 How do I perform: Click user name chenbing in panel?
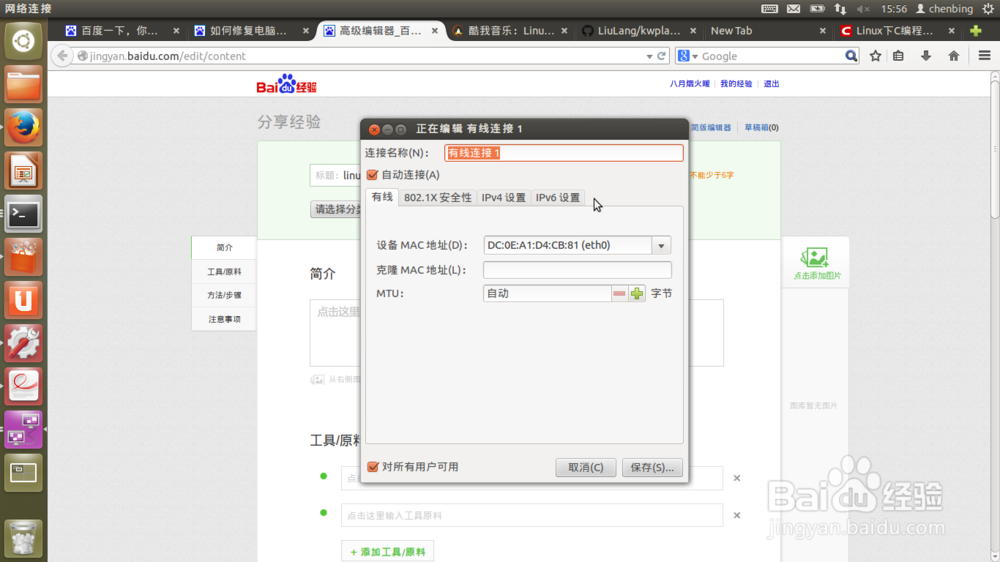pos(945,9)
